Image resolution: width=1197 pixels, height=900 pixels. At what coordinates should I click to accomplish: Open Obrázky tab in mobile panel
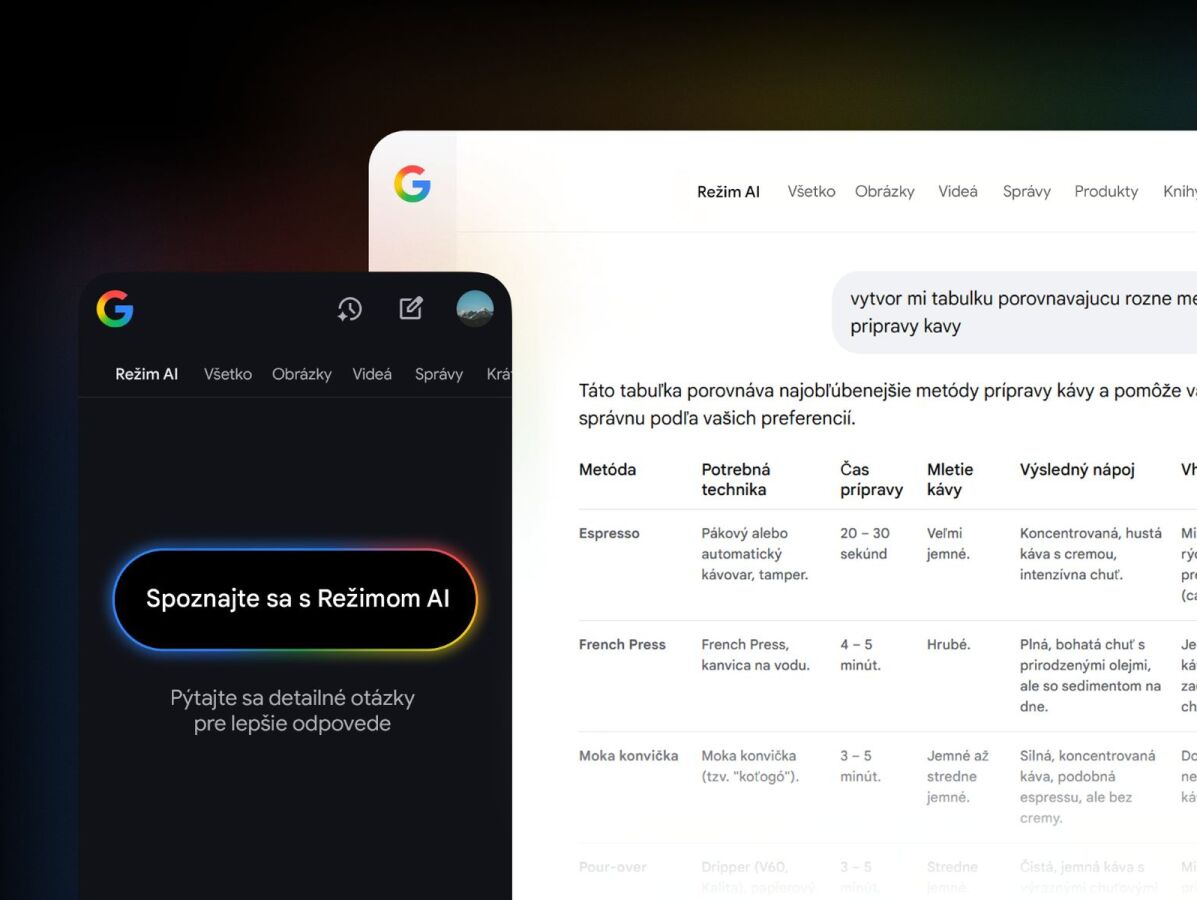pyautogui.click(x=302, y=374)
